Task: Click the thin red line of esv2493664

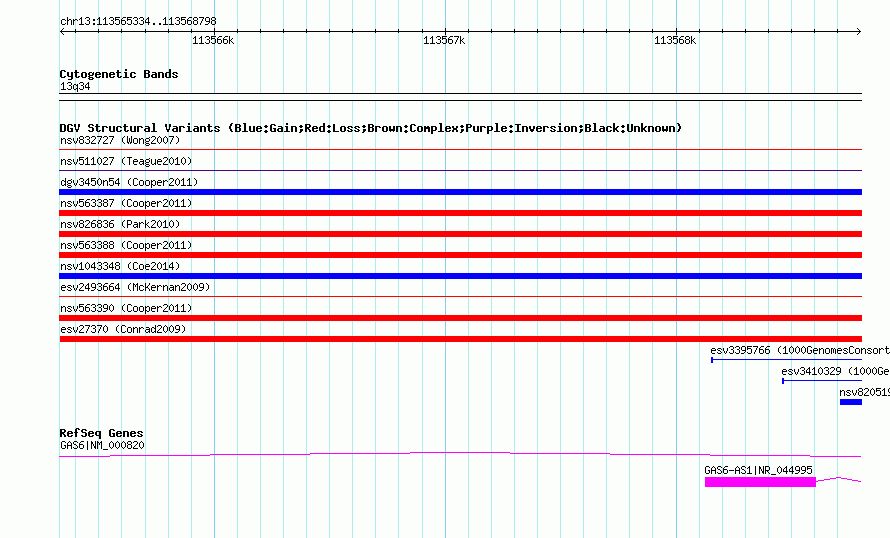Action: pyautogui.click(x=460, y=297)
